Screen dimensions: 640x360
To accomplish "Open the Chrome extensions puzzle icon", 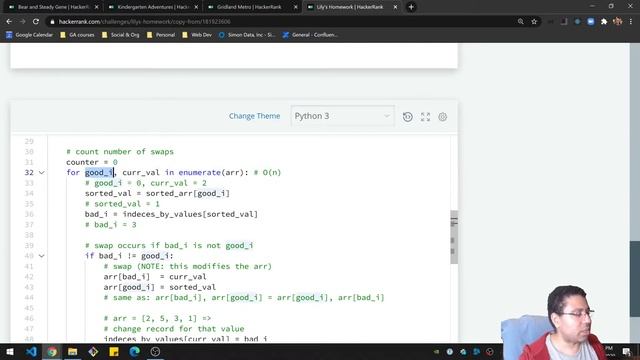I will 604,22.
